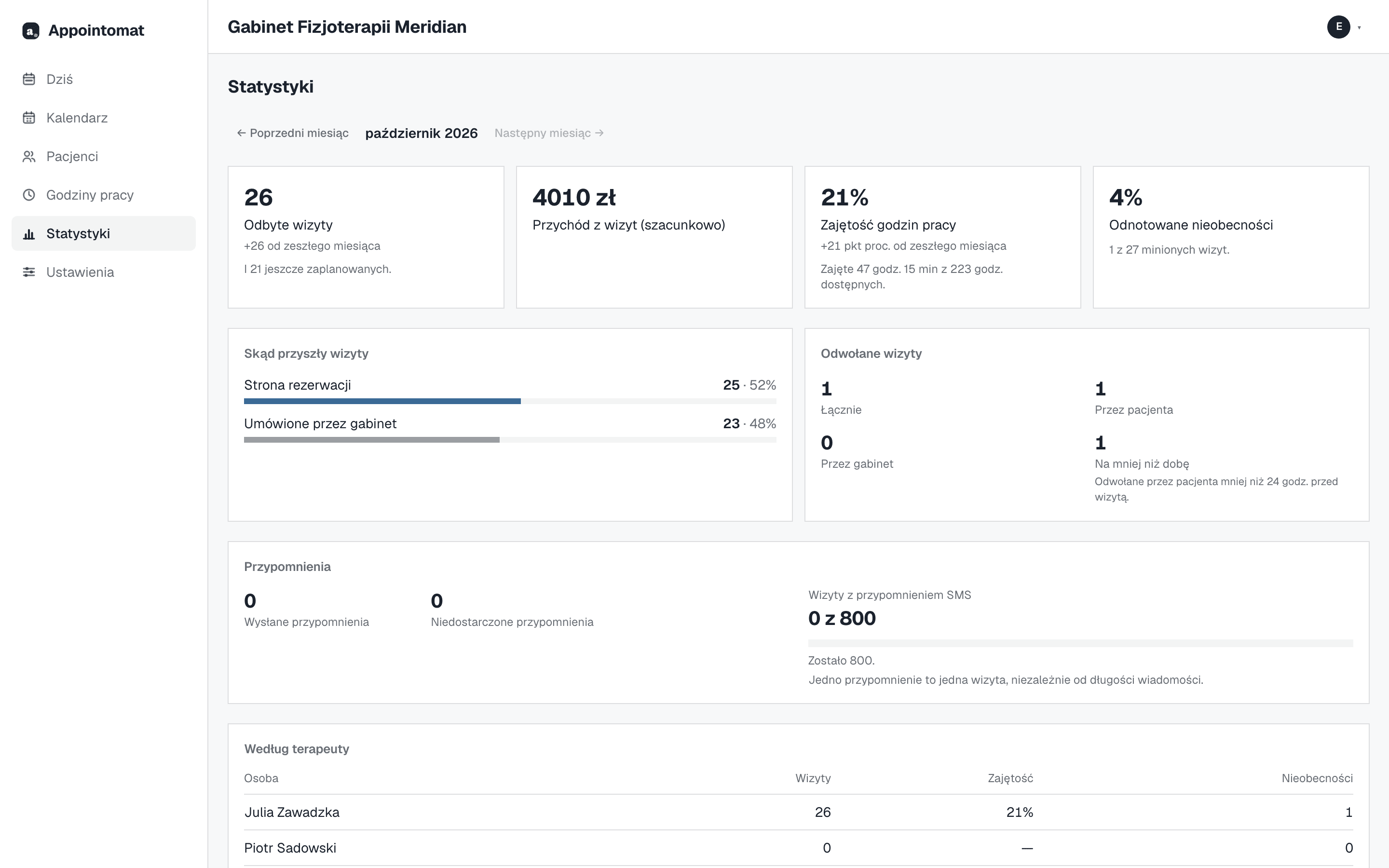This screenshot has width=1389, height=868.
Task: Click the Ustawienia sliders icon
Action: [x=29, y=272]
